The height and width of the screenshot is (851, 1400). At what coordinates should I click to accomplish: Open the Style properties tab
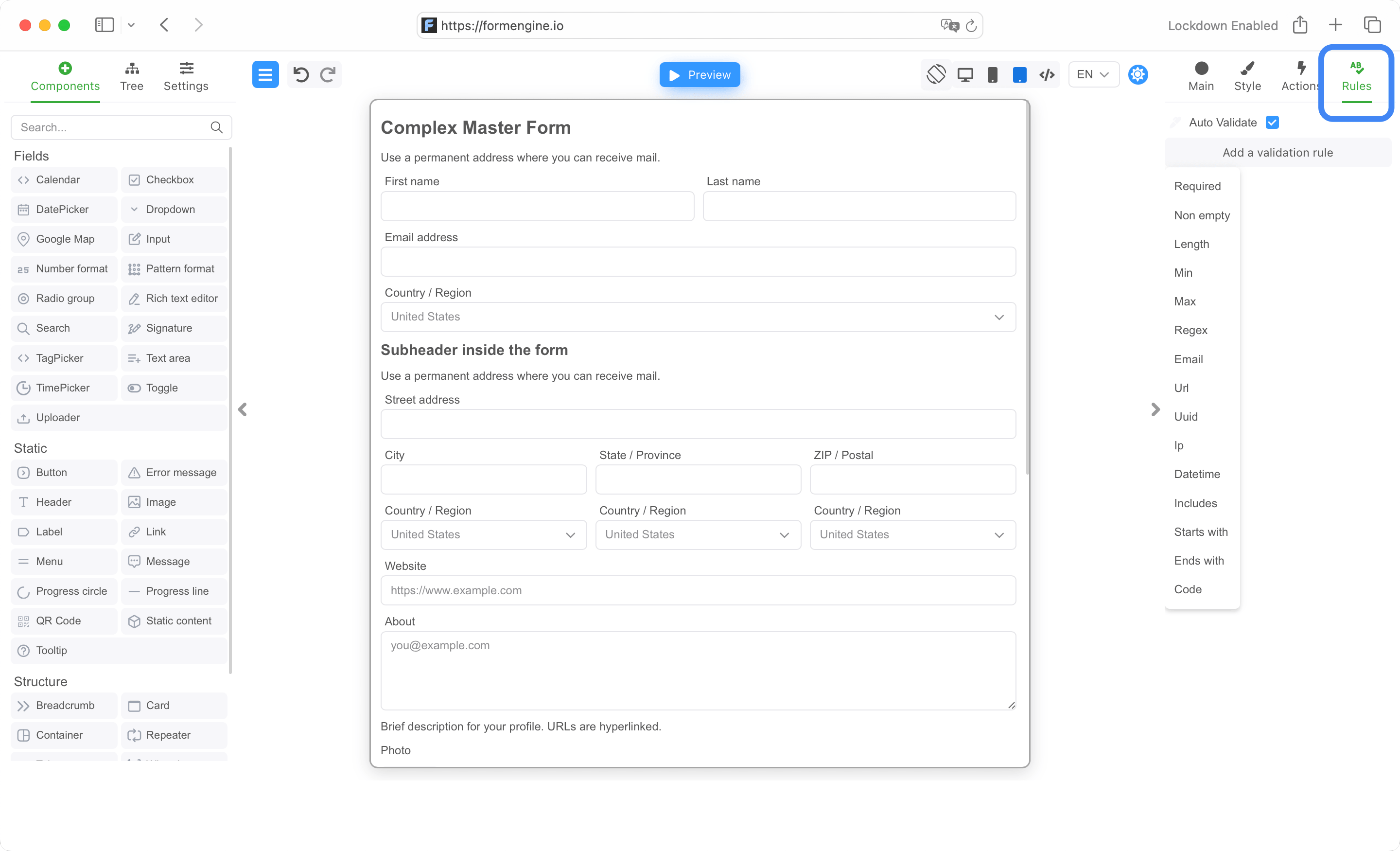[1247, 77]
